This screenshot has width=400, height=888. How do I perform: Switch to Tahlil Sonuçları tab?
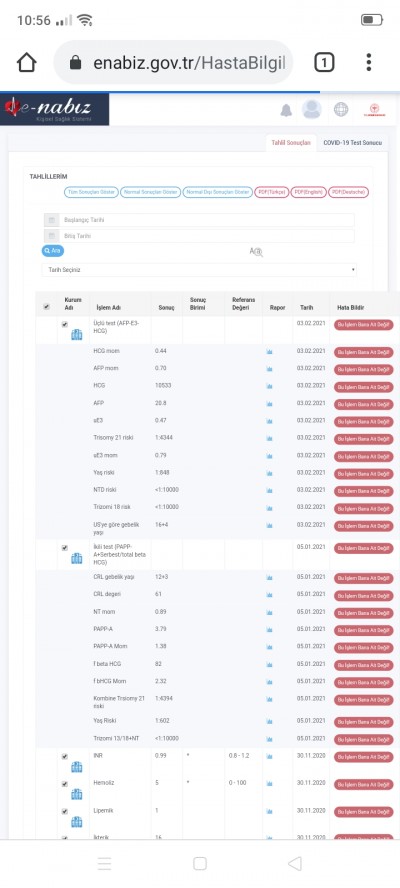pyautogui.click(x=291, y=143)
